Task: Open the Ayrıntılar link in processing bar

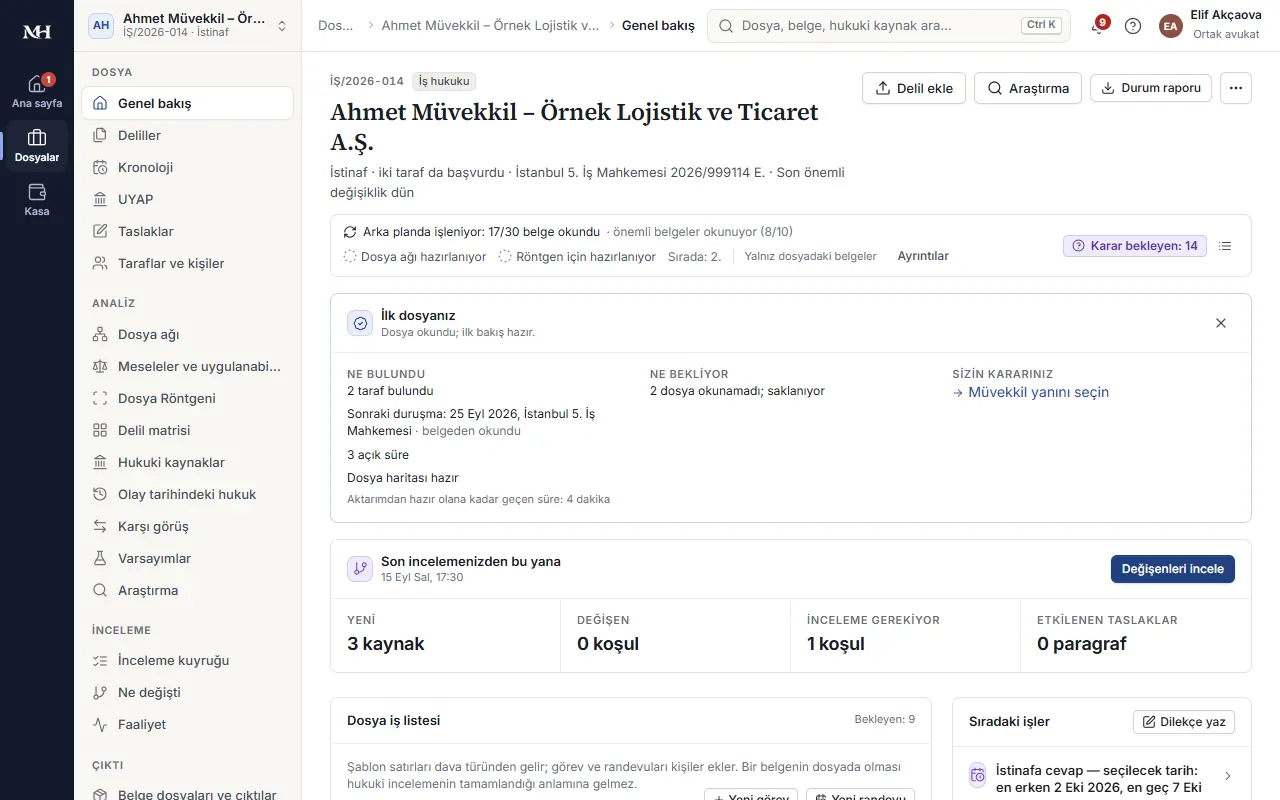Action: [x=923, y=256]
